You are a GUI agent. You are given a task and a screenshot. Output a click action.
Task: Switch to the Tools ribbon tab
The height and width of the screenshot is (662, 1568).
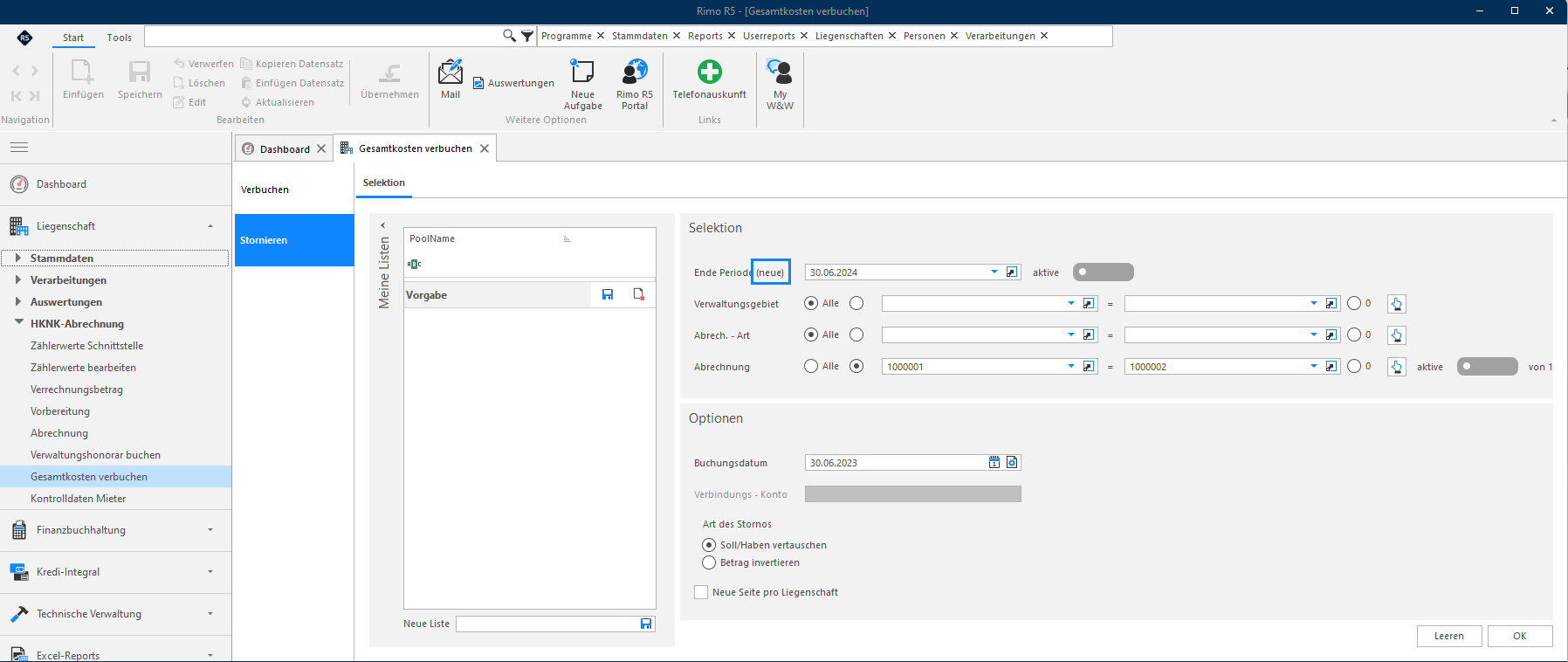pos(120,38)
